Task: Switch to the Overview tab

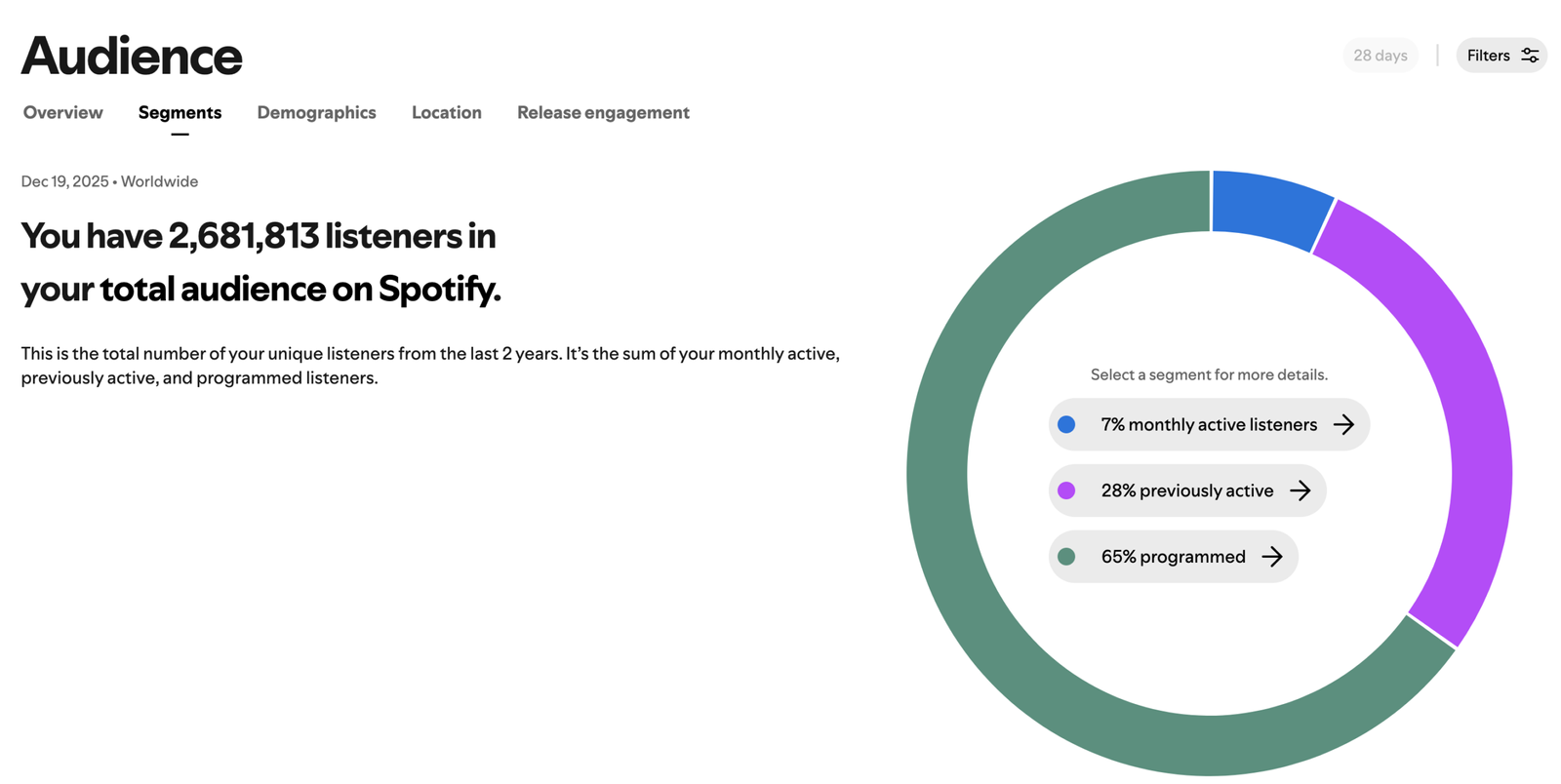Action: click(x=63, y=112)
